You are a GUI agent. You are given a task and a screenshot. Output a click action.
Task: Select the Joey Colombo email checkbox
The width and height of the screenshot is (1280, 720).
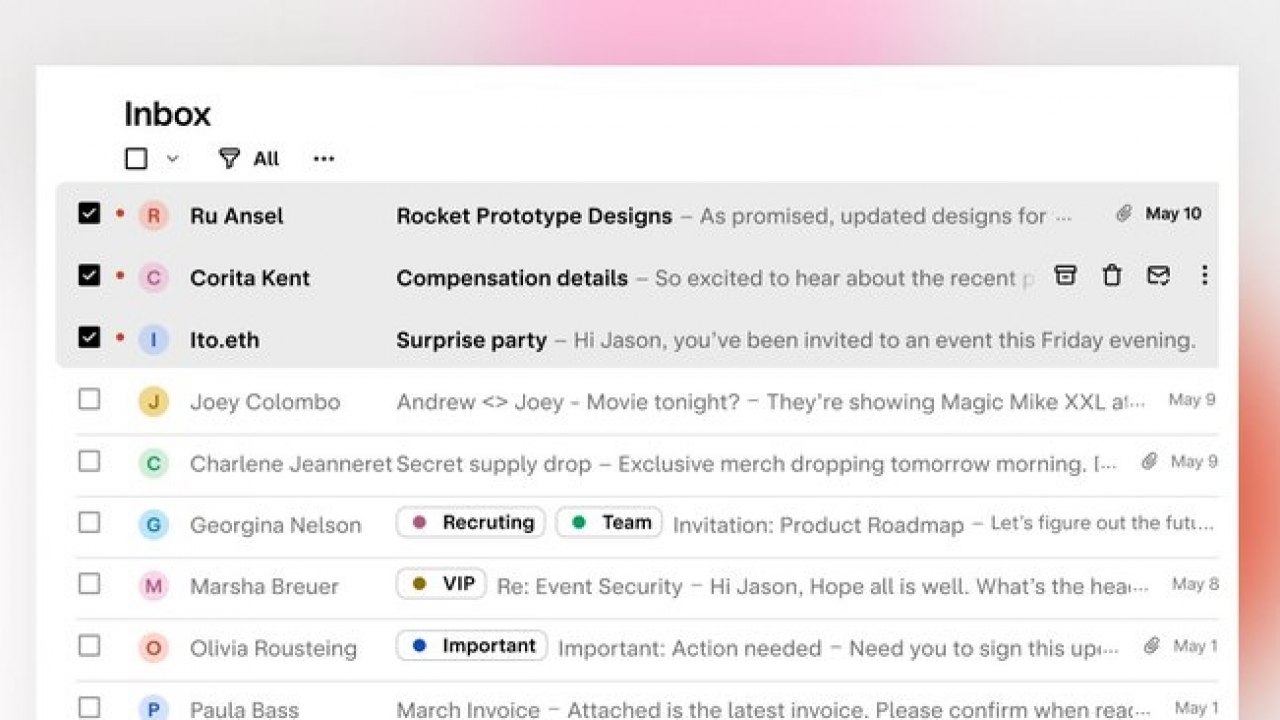89,400
